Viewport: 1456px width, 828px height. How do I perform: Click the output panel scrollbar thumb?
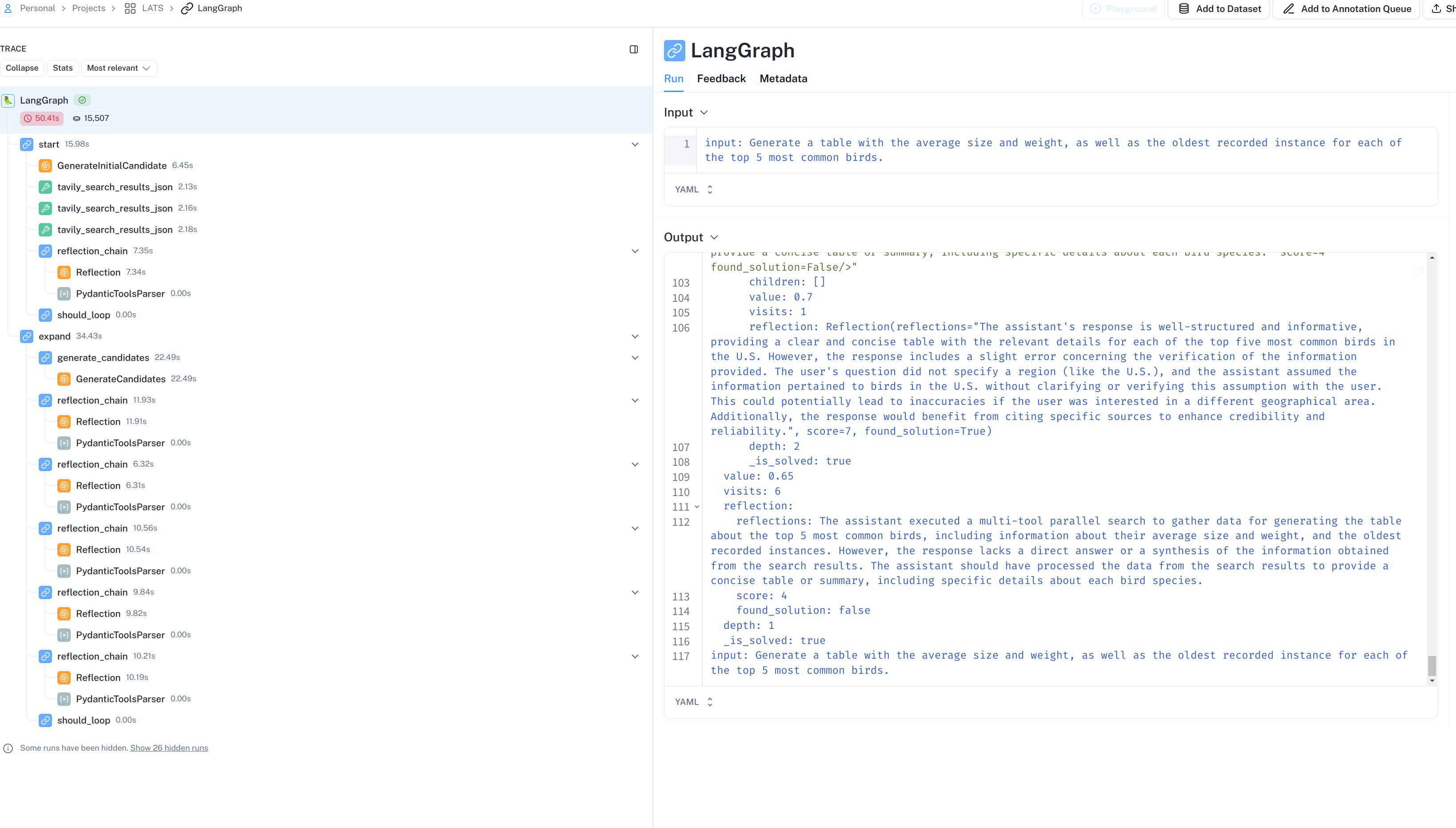[x=1432, y=665]
